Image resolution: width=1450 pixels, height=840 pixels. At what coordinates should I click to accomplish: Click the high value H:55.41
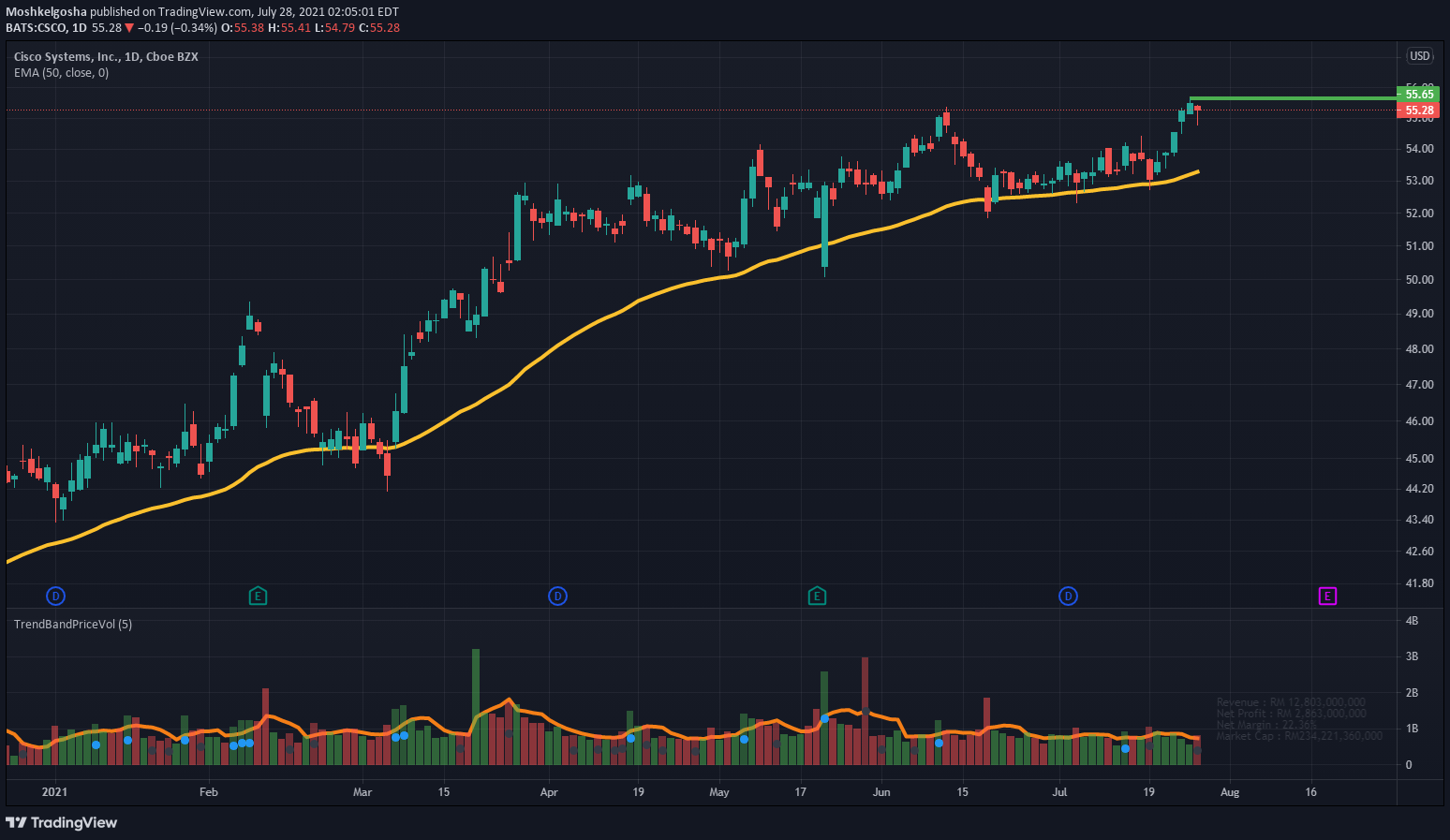point(289,28)
